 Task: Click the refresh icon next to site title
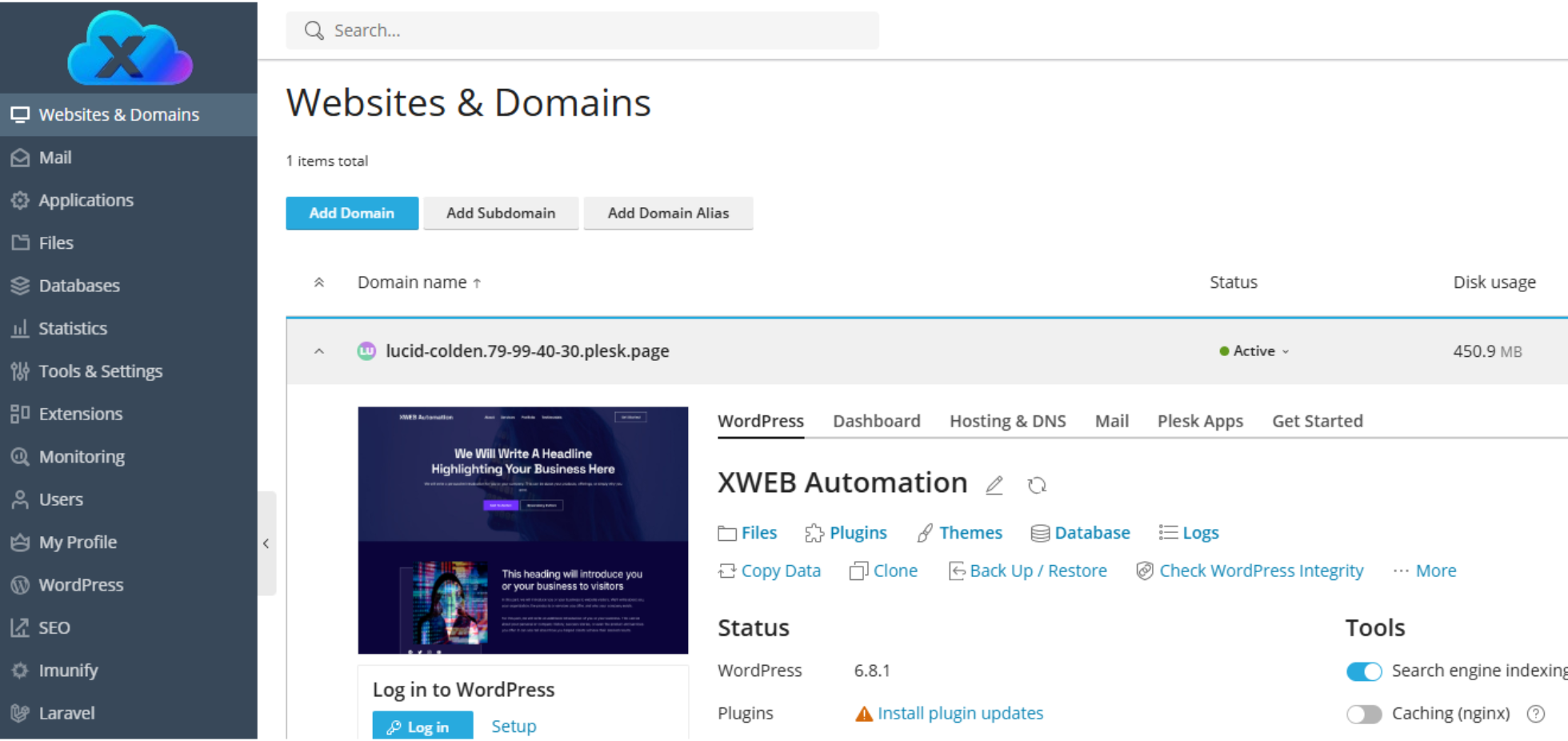coord(1037,485)
